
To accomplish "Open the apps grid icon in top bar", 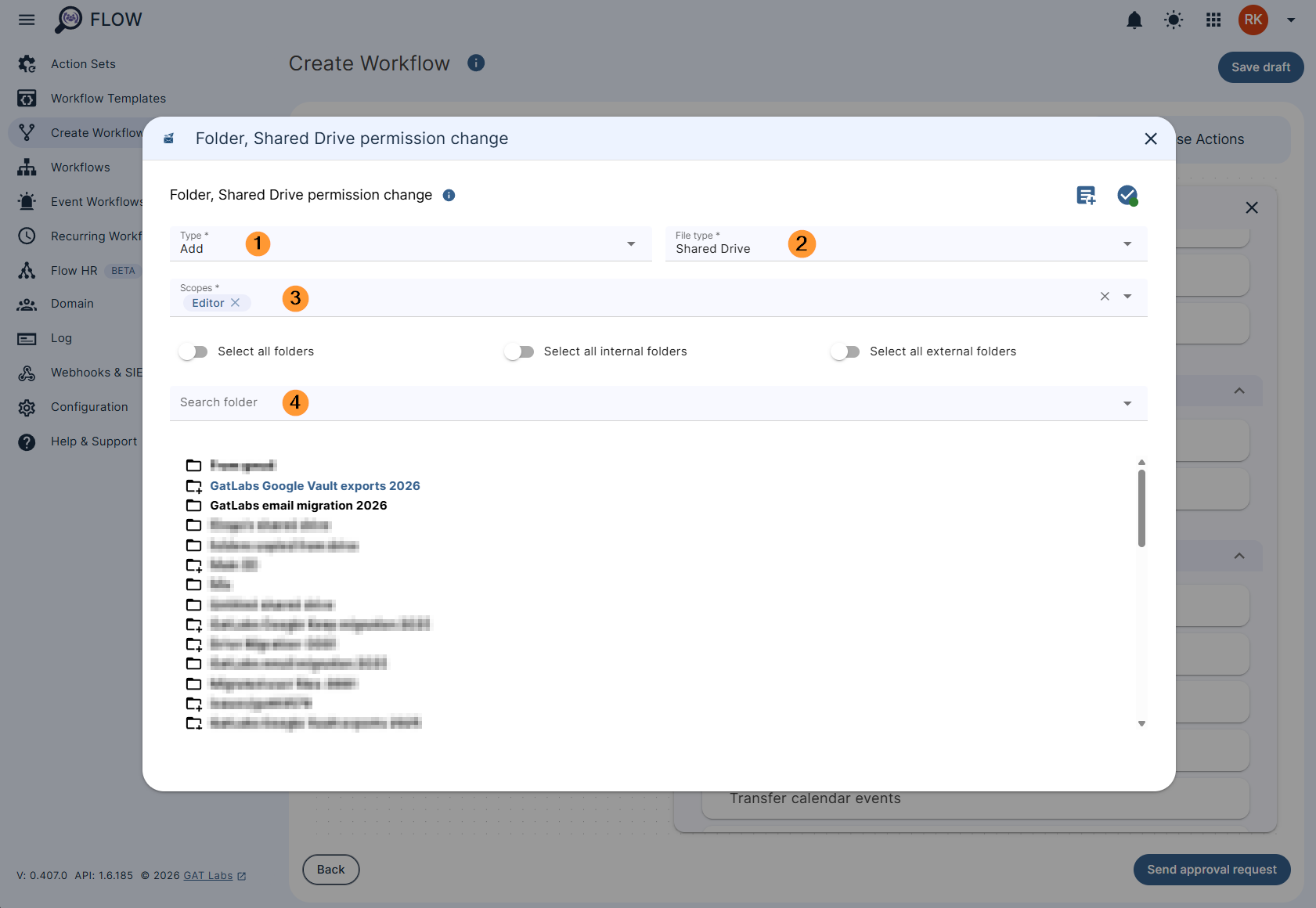I will click(1213, 20).
